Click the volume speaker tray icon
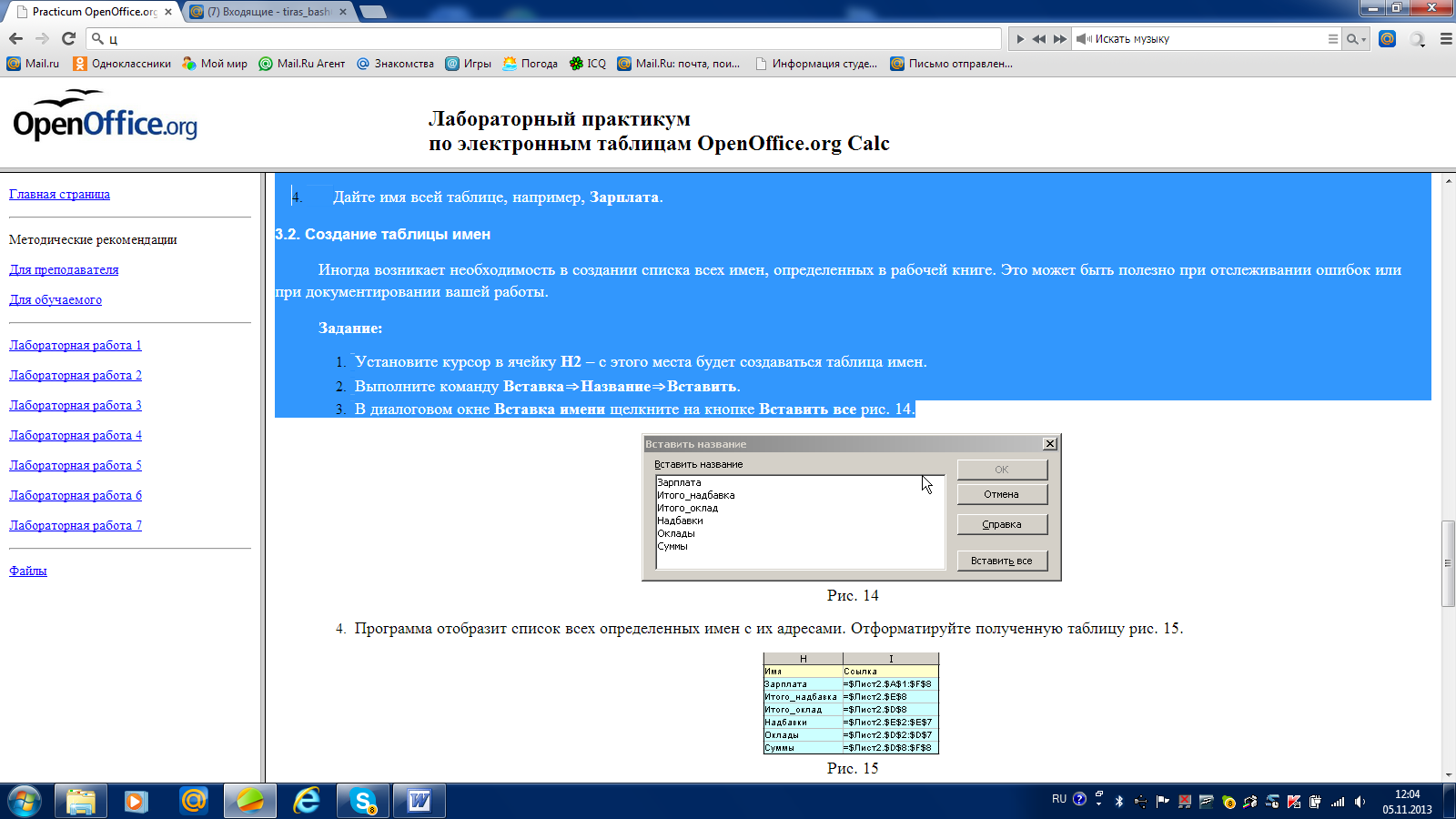Image resolution: width=1456 pixels, height=819 pixels. click(1360, 802)
